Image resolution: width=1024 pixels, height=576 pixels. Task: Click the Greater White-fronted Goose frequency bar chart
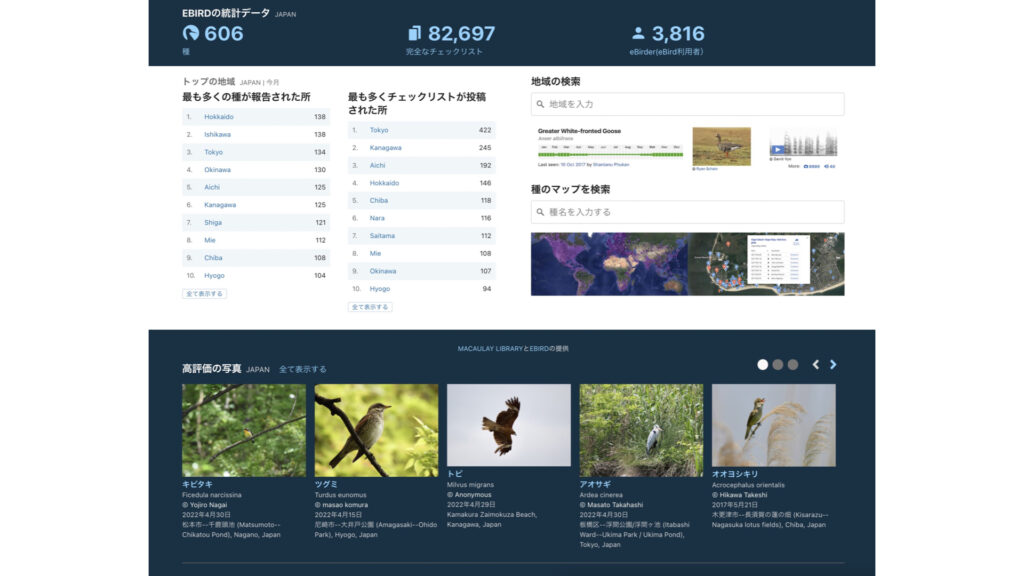(x=611, y=152)
